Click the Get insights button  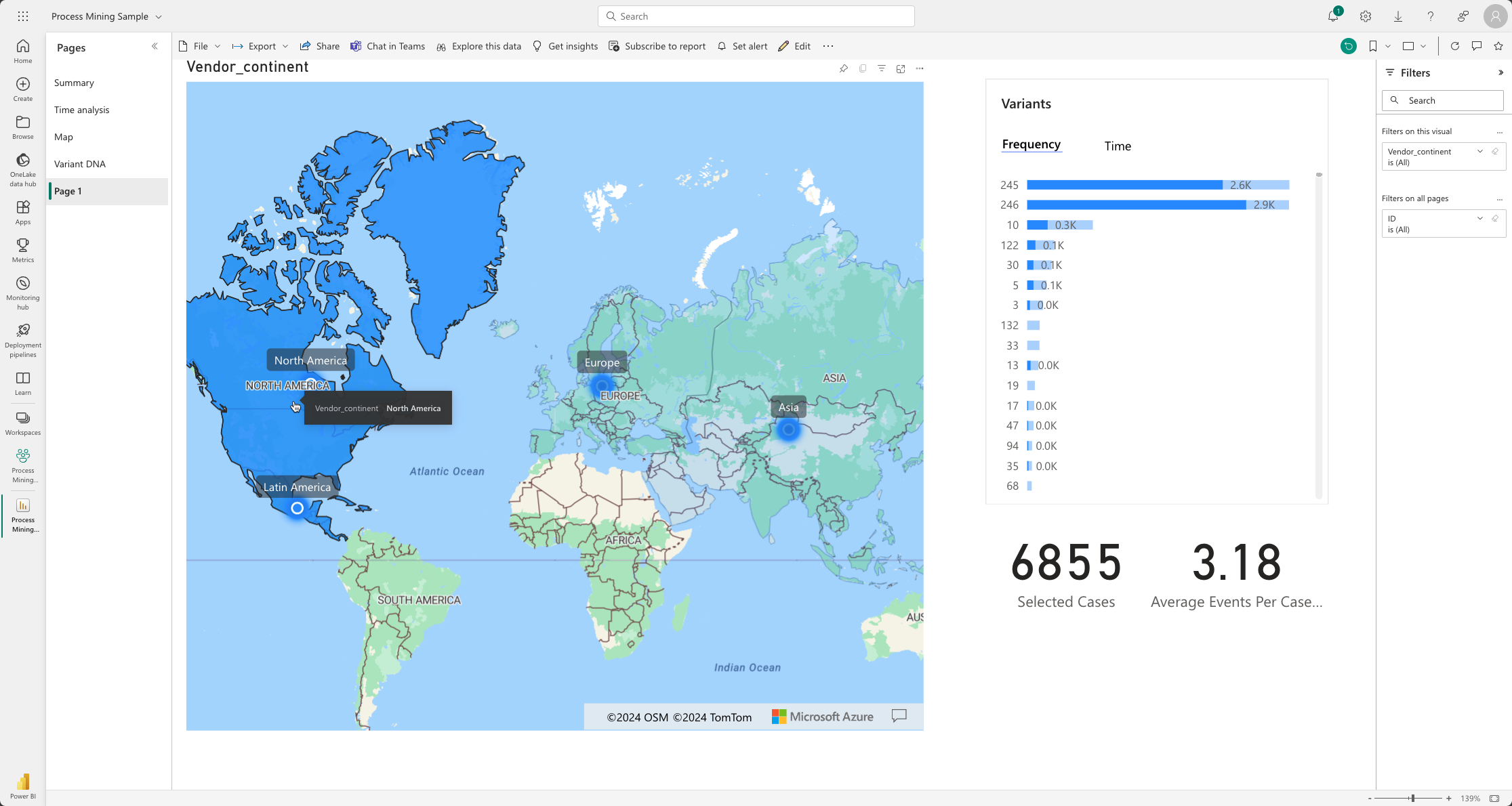(x=565, y=46)
